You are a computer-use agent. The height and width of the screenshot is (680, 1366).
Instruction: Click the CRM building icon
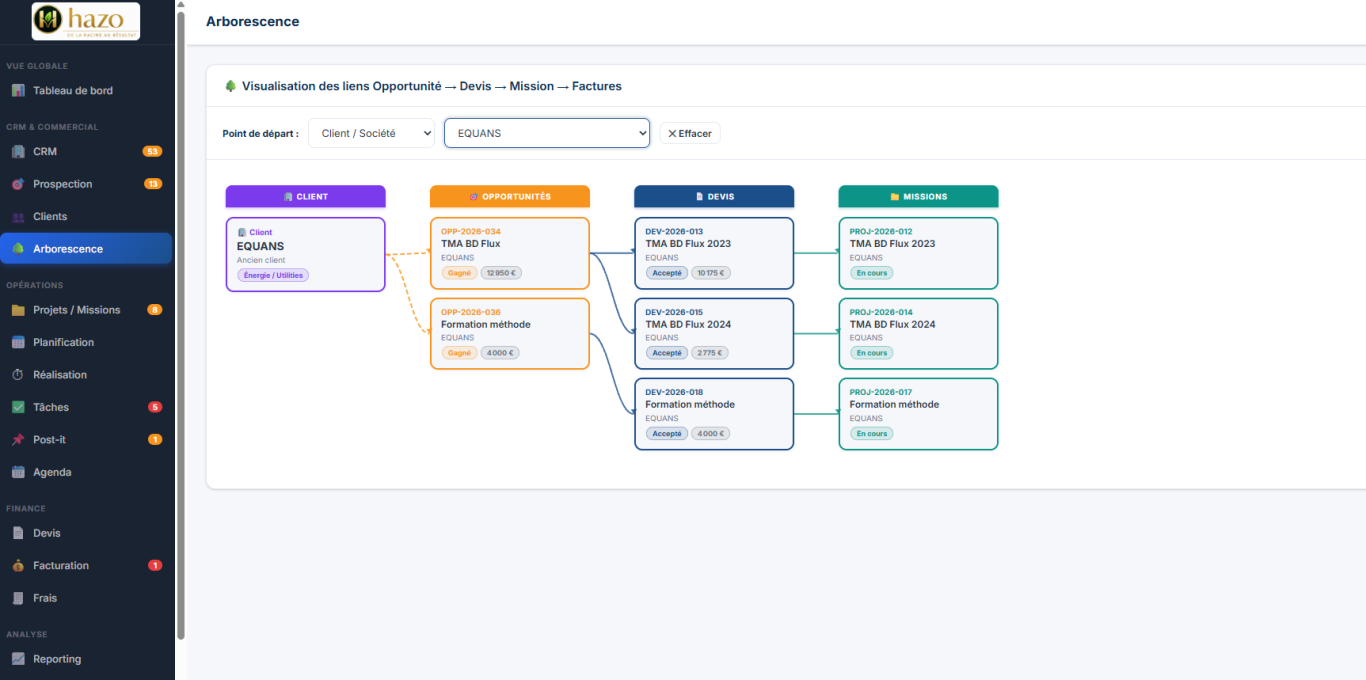18,152
